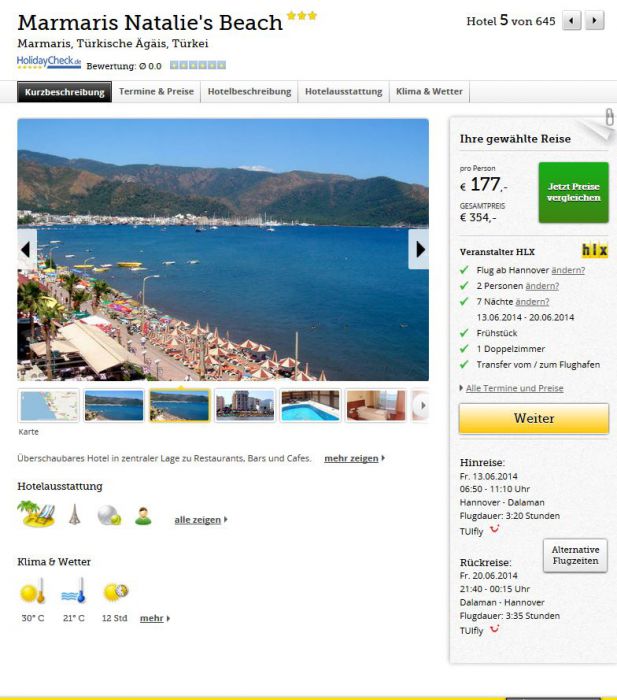Click the air temperature sun icon
This screenshot has width=617, height=700.
[x=33, y=591]
